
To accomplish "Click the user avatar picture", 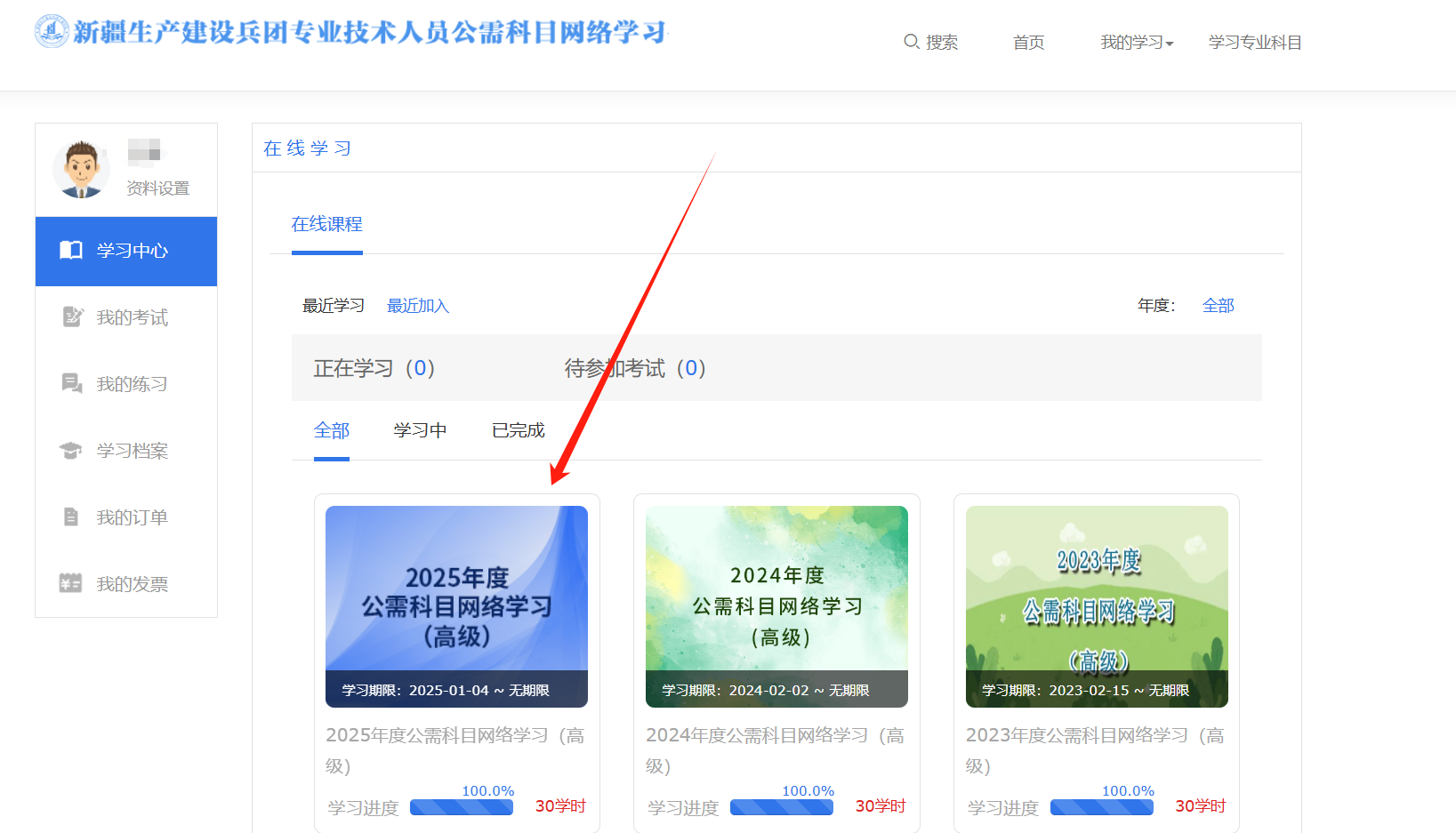I will (x=82, y=168).
